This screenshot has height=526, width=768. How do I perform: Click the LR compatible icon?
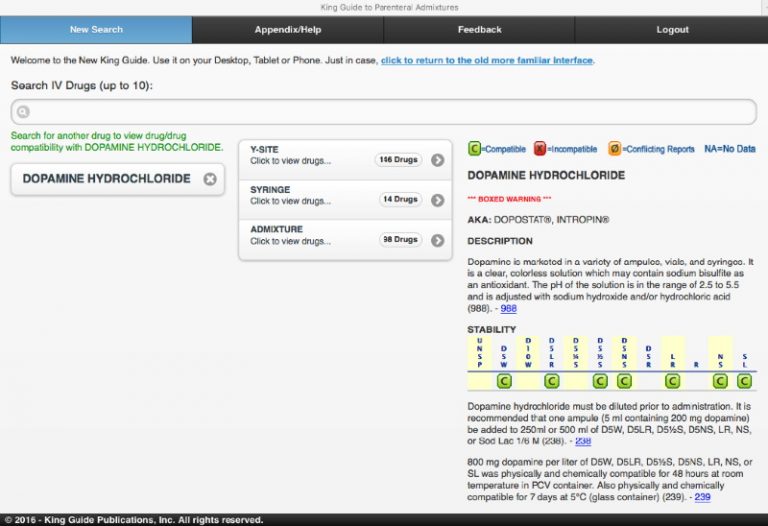(x=672, y=381)
